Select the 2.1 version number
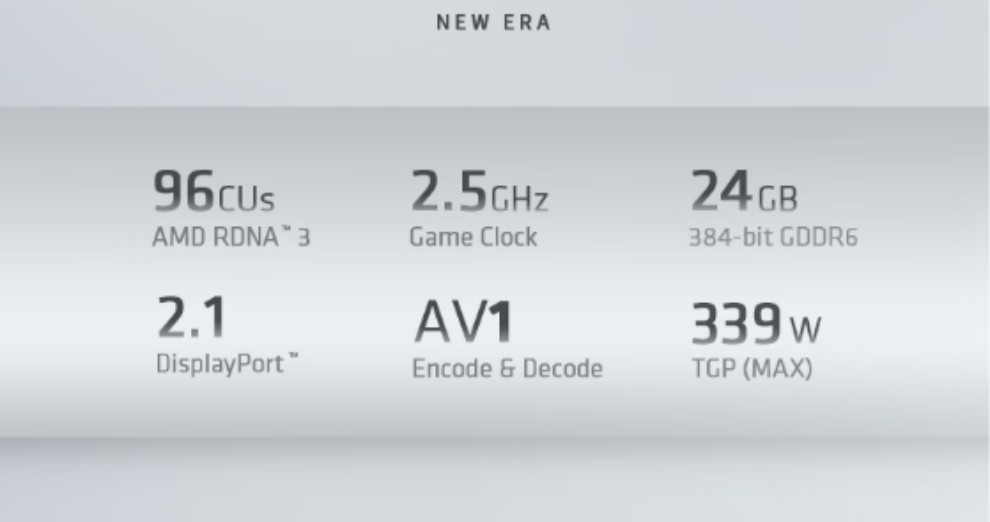The image size is (990, 522). click(x=191, y=318)
